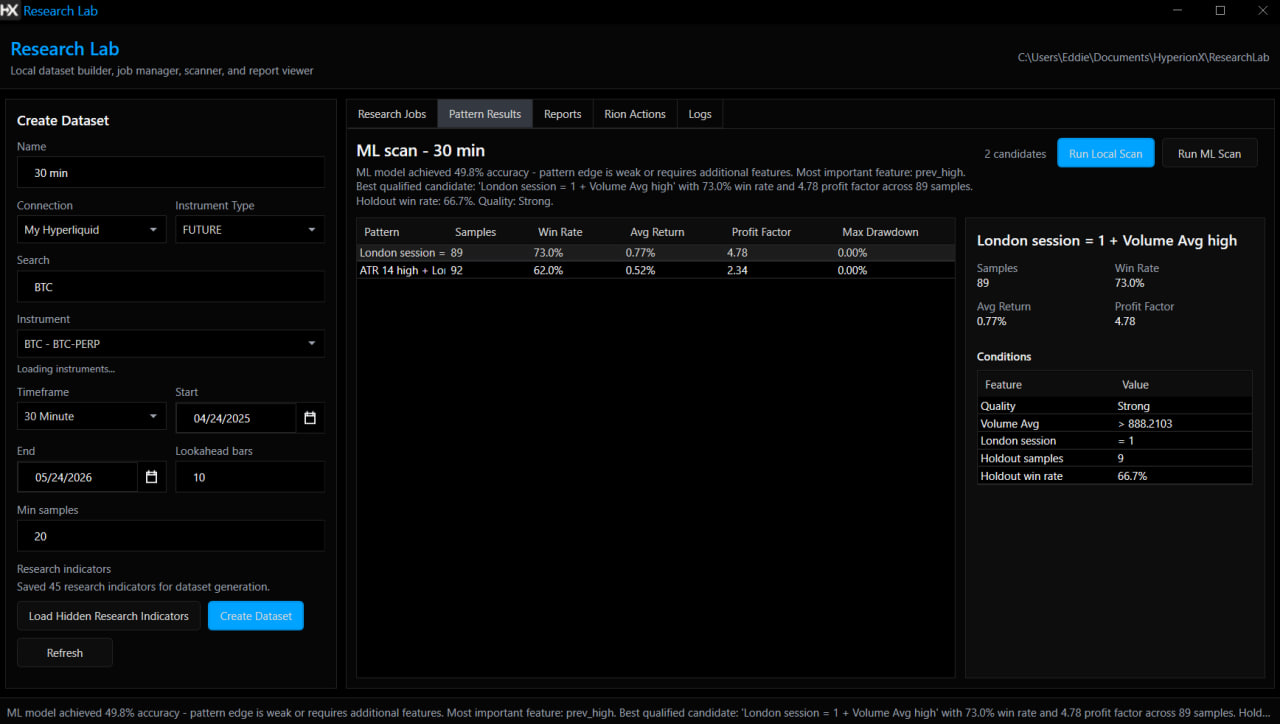Screen dimensions: 1280x724
Task: Click the End date field 05/24/2026
Action: click(77, 477)
